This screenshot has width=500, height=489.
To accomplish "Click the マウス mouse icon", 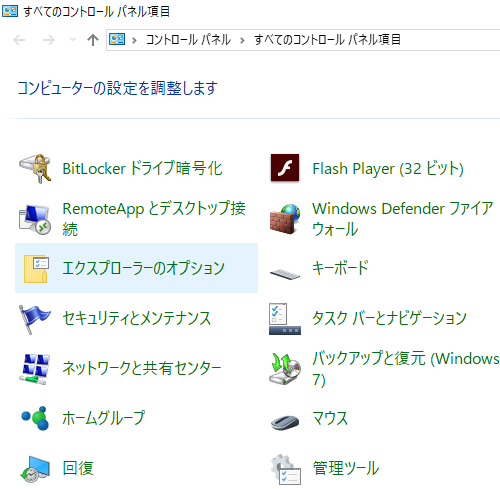I will [x=285, y=422].
